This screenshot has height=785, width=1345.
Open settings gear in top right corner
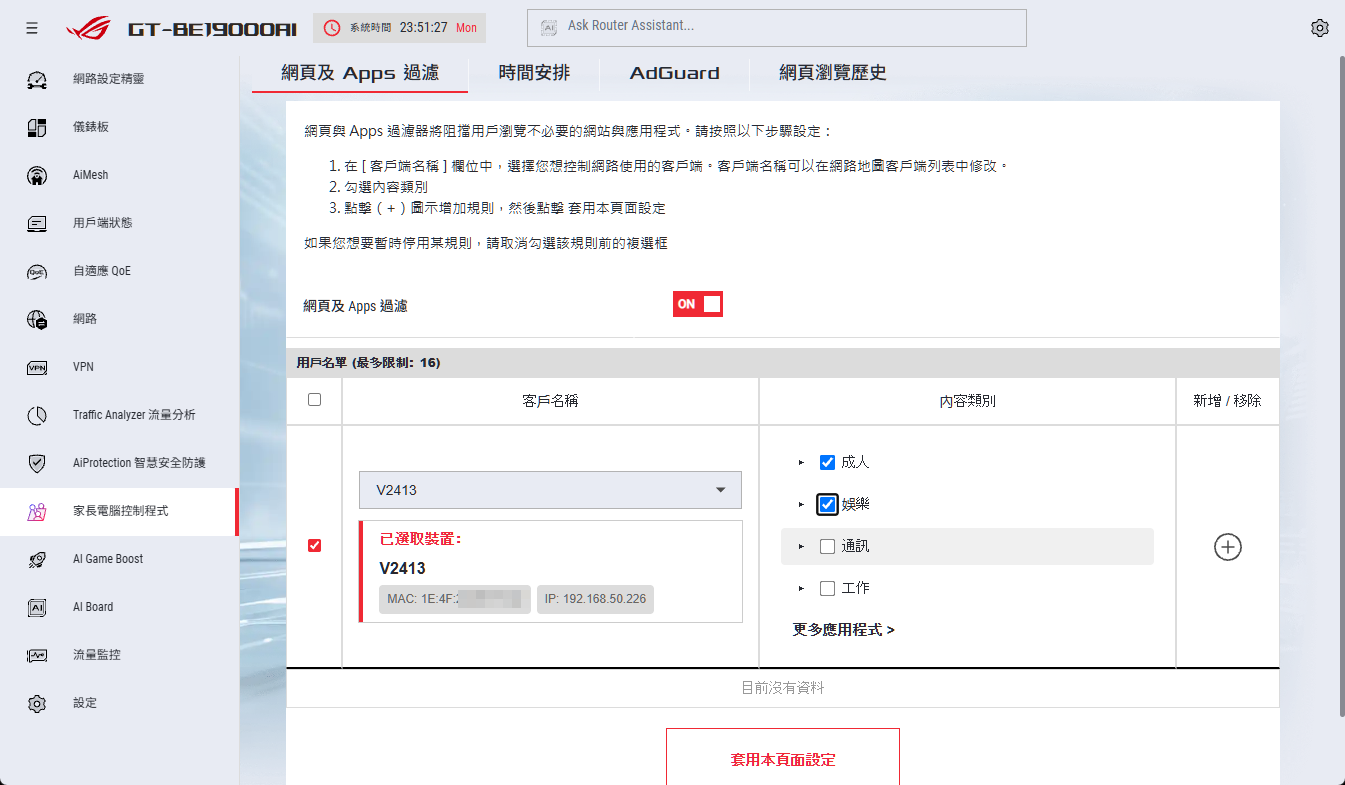point(1320,28)
